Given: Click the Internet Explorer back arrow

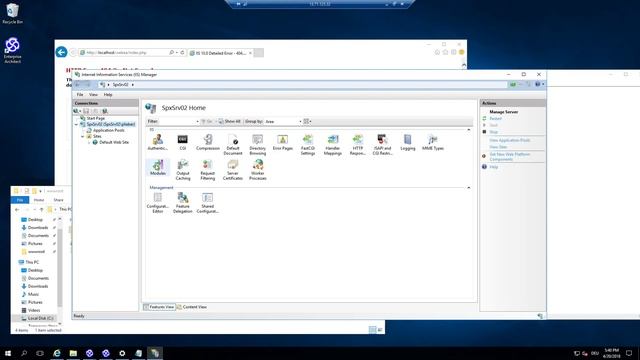Looking at the screenshot, I should [x=62, y=52].
